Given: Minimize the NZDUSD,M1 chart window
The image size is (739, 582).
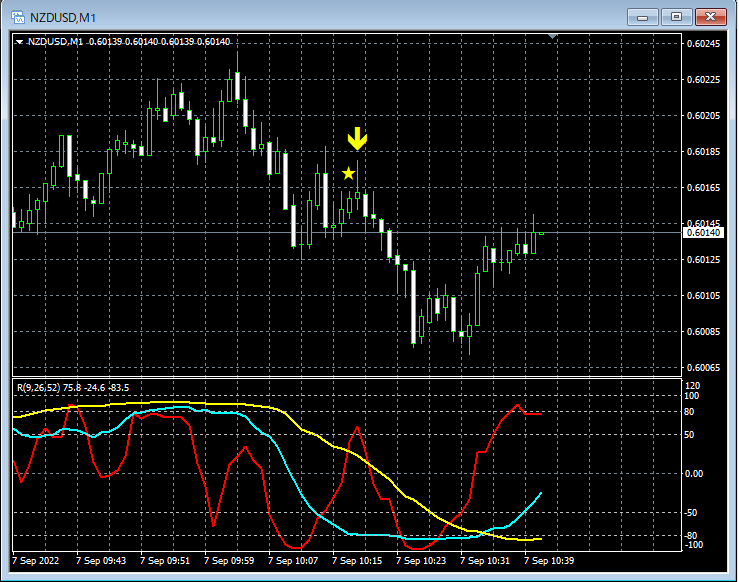Looking at the screenshot, I should pyautogui.click(x=642, y=17).
